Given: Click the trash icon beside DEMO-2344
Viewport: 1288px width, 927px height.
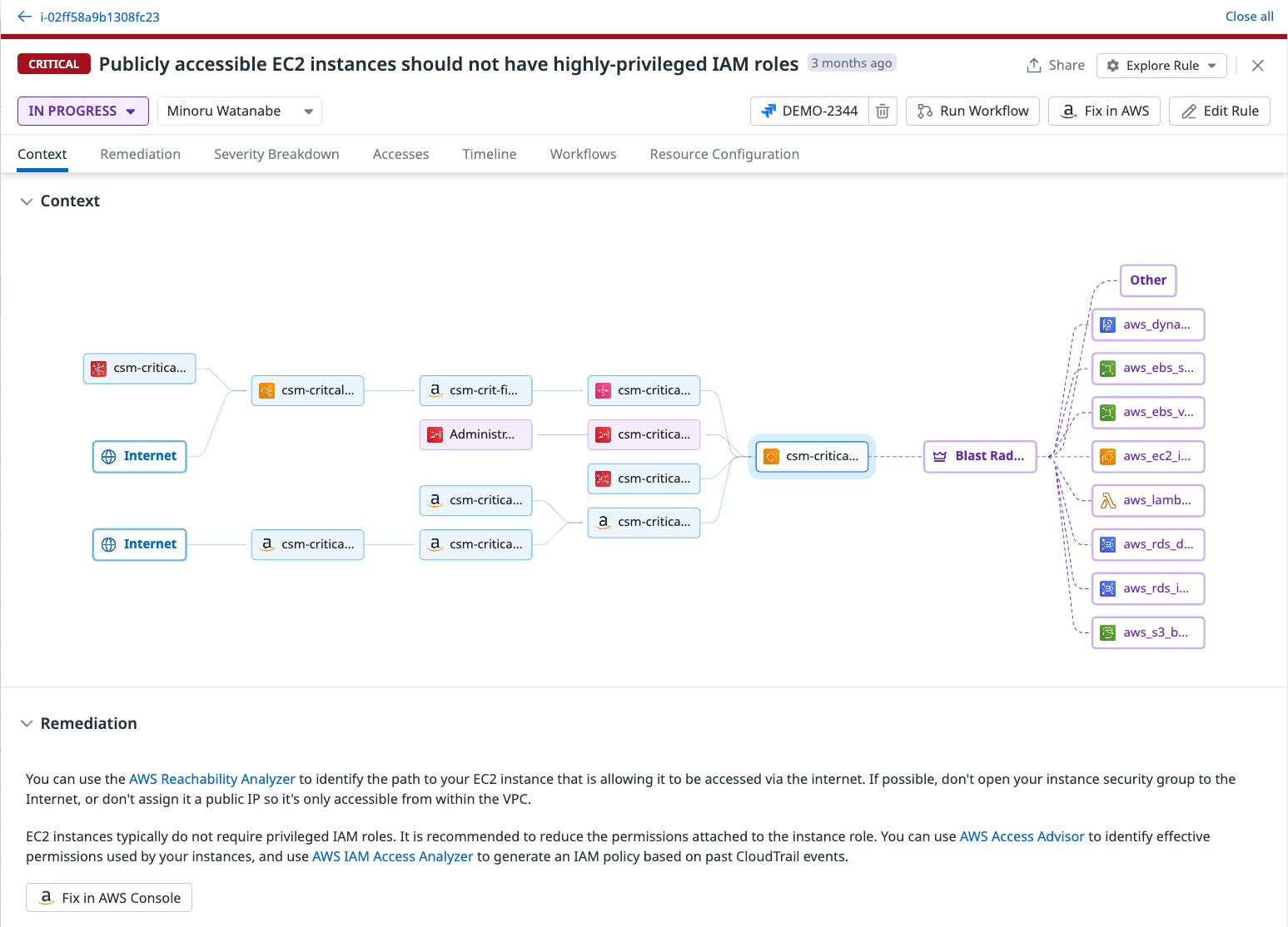Looking at the screenshot, I should pos(883,110).
